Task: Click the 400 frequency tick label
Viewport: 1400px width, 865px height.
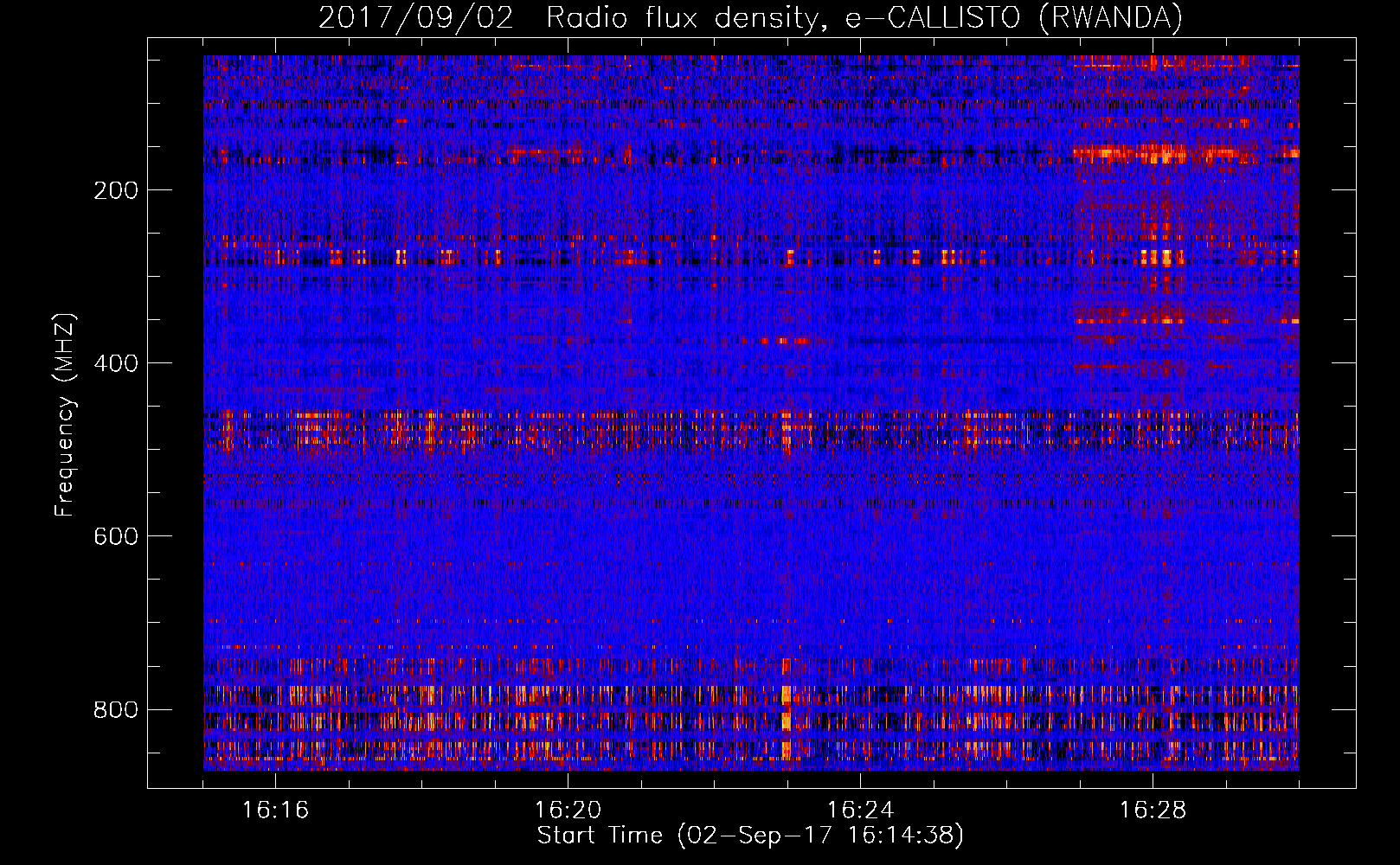Action: pyautogui.click(x=116, y=363)
